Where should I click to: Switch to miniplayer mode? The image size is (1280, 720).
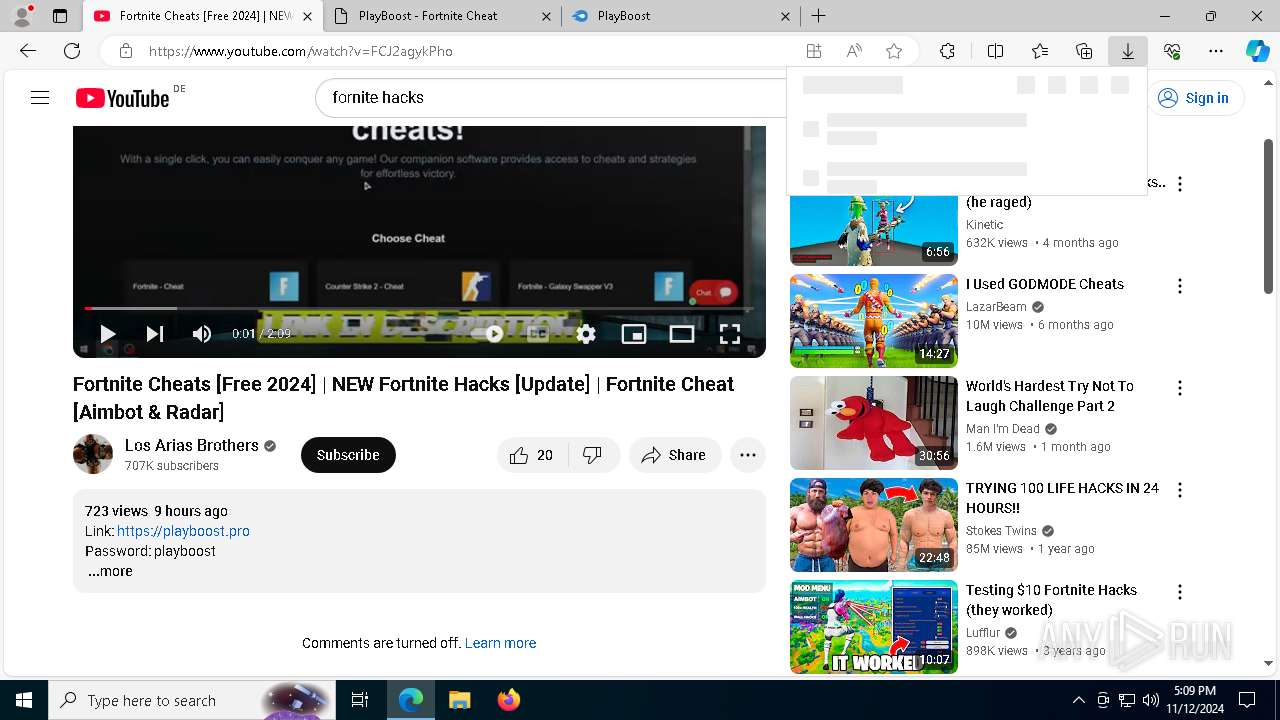click(634, 334)
